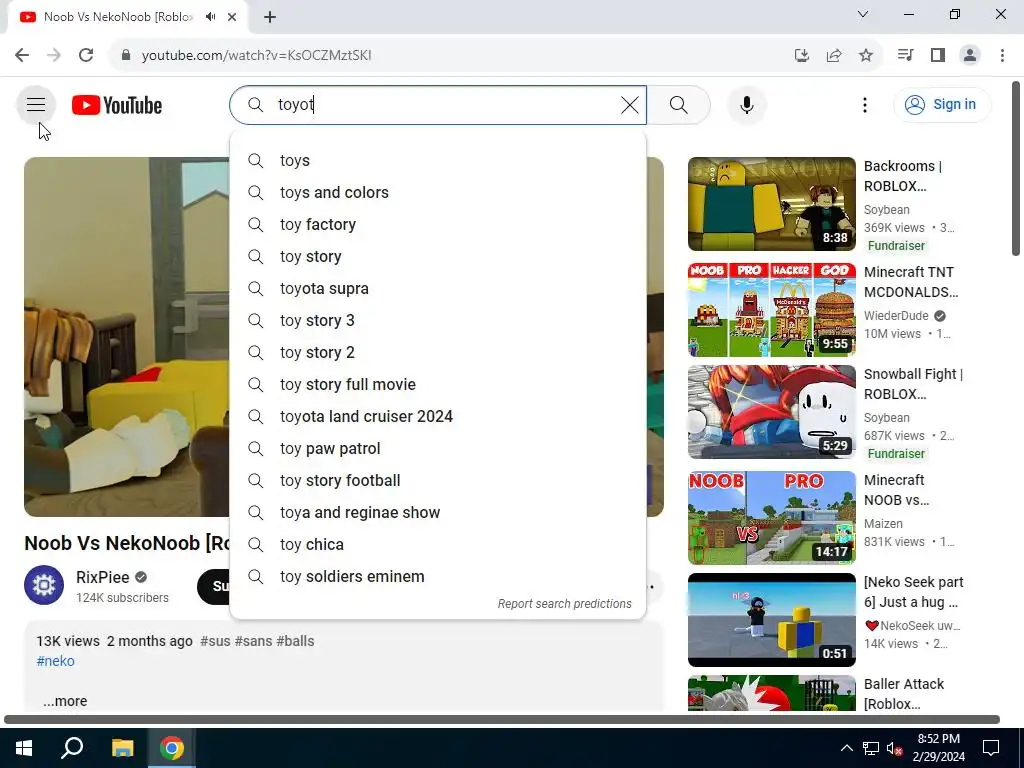The image size is (1024, 768).
Task: Bookmark this tab with the star
Action: 866,55
